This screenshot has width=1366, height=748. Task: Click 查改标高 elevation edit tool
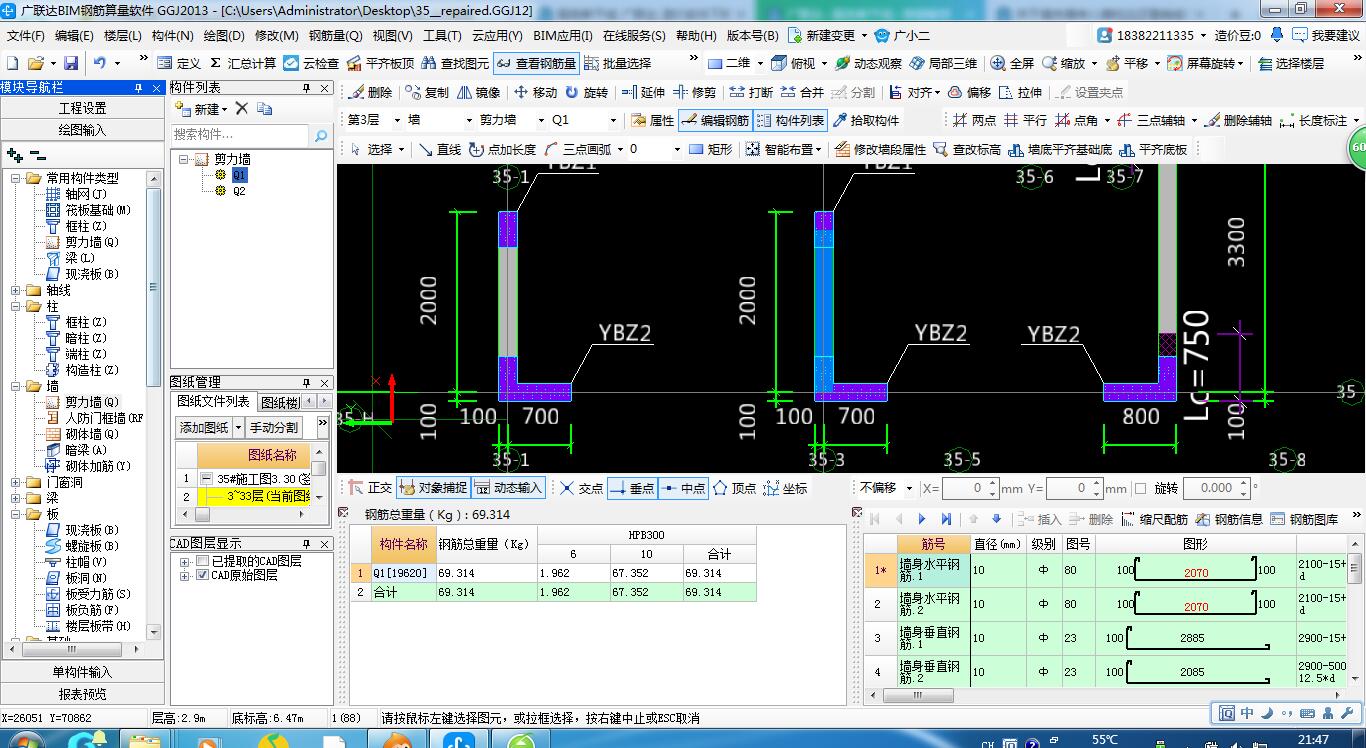pos(967,149)
